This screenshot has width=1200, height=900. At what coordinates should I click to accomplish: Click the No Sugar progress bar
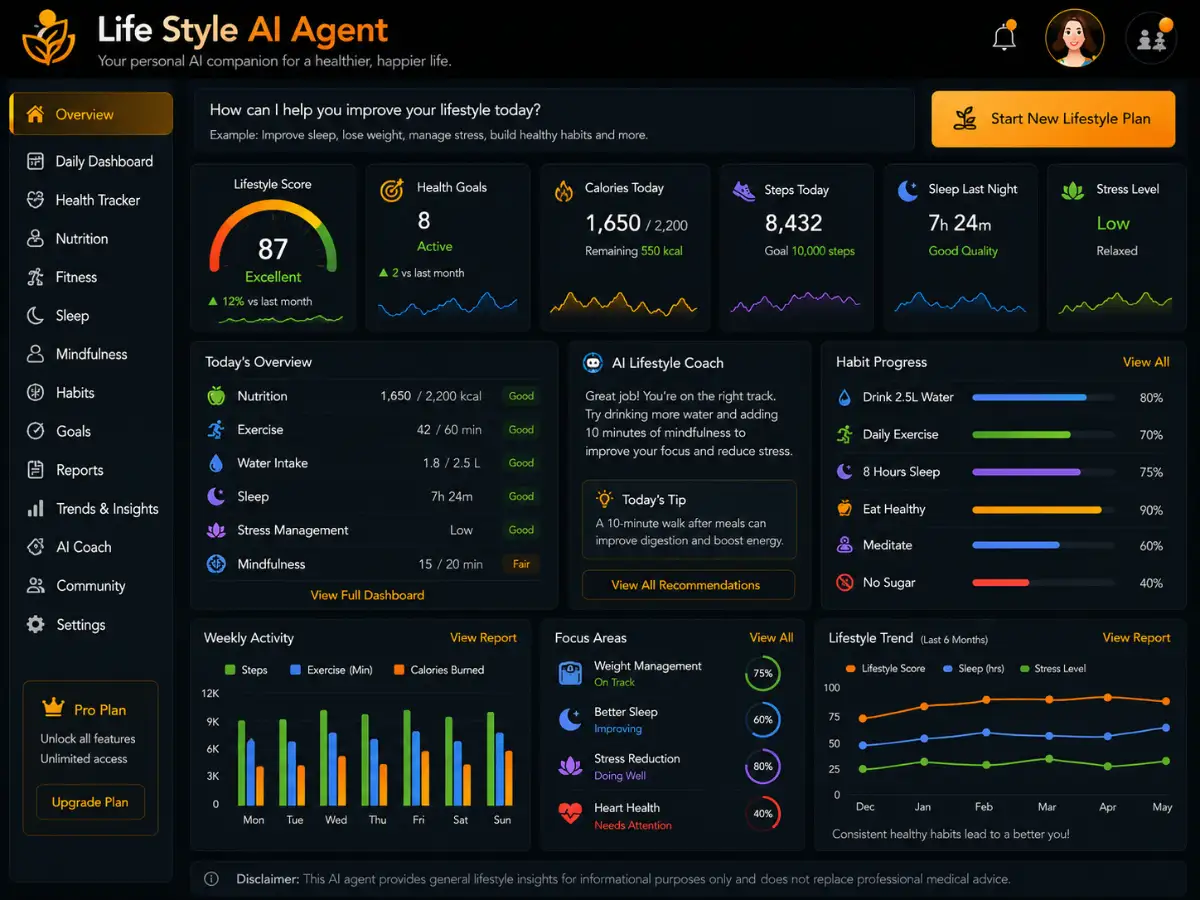1044,582
